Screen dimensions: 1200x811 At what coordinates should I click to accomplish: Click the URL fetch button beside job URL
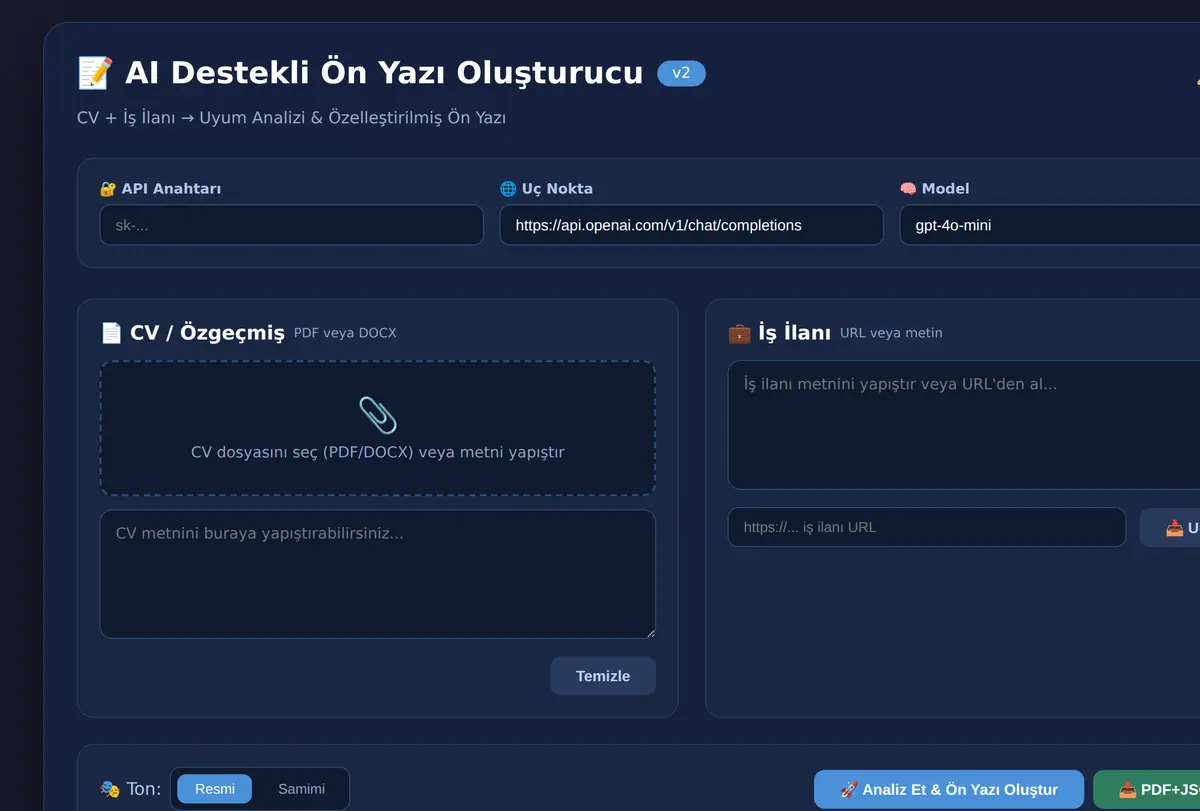coord(1170,527)
